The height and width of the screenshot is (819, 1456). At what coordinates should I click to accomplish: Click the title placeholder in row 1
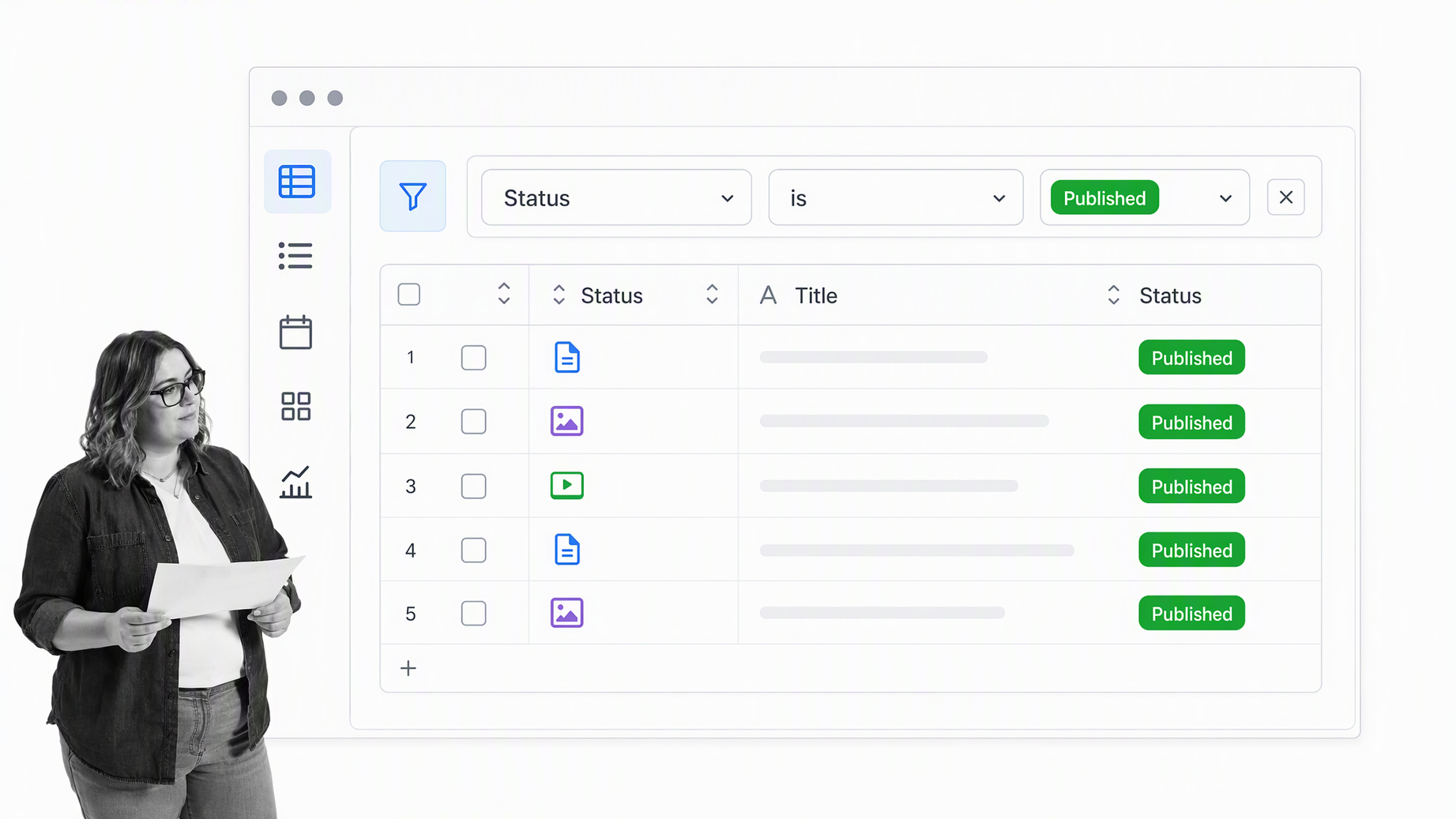[873, 358]
